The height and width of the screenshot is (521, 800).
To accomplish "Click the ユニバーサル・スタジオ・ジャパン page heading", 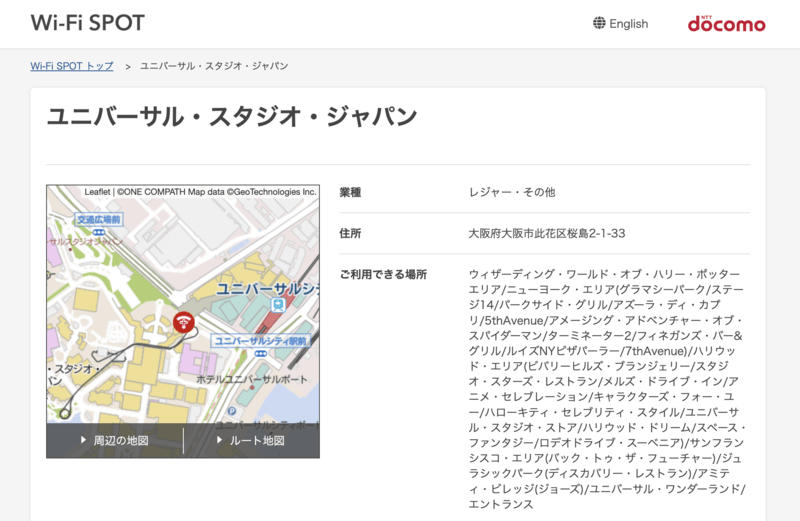I will pos(232,117).
